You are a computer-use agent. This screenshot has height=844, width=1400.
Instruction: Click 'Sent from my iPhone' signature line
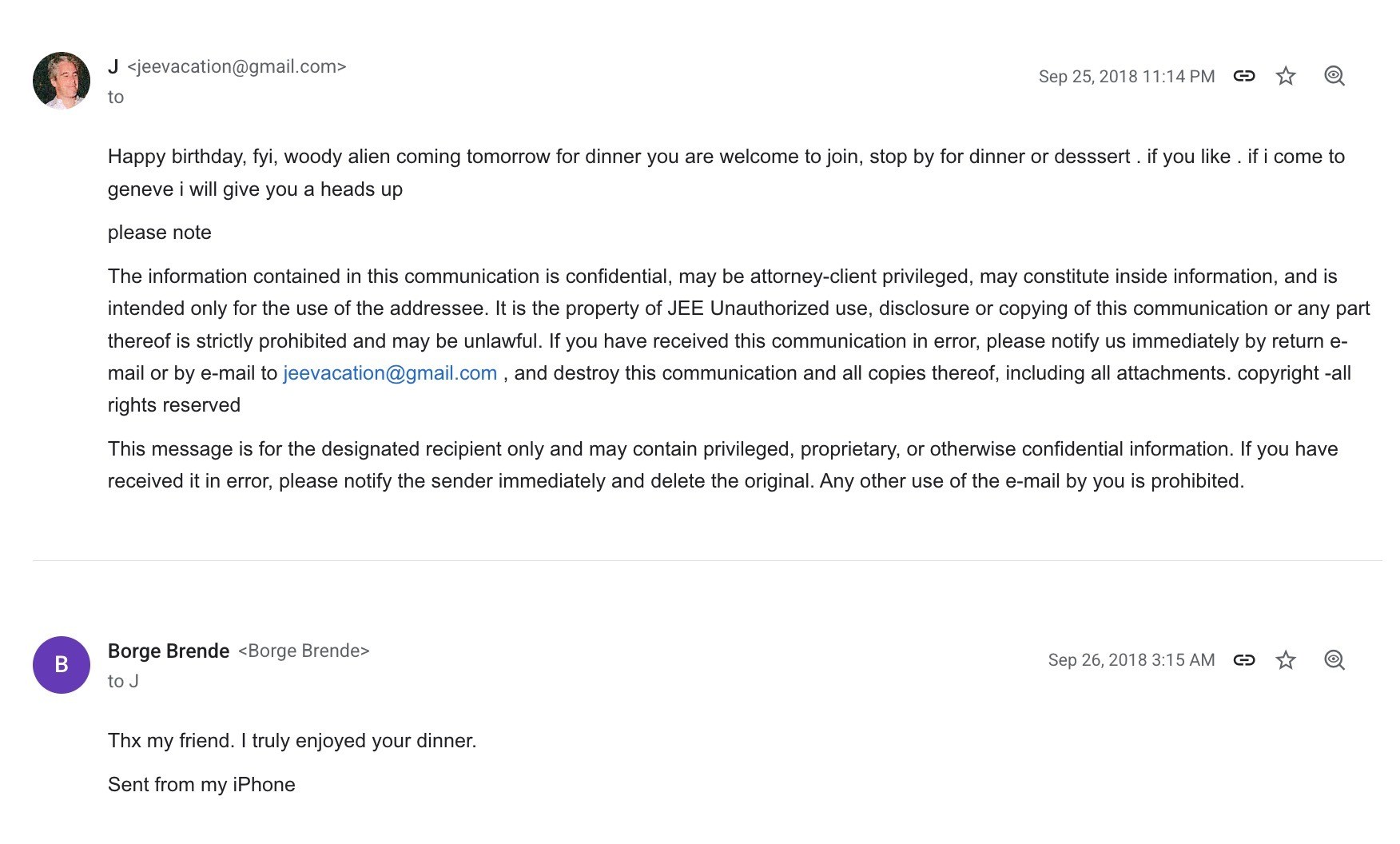[x=201, y=785]
